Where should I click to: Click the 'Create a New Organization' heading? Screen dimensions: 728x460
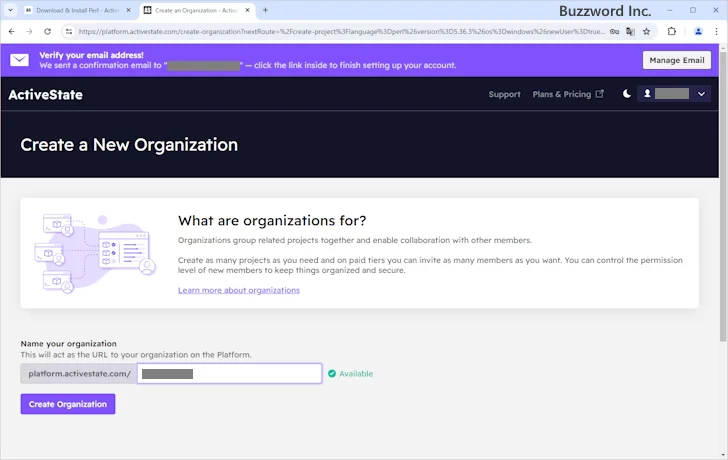point(129,145)
